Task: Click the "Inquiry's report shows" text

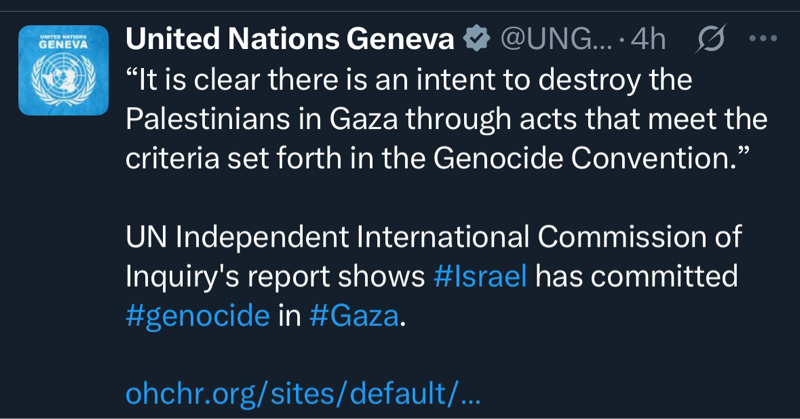Action: pos(275,276)
